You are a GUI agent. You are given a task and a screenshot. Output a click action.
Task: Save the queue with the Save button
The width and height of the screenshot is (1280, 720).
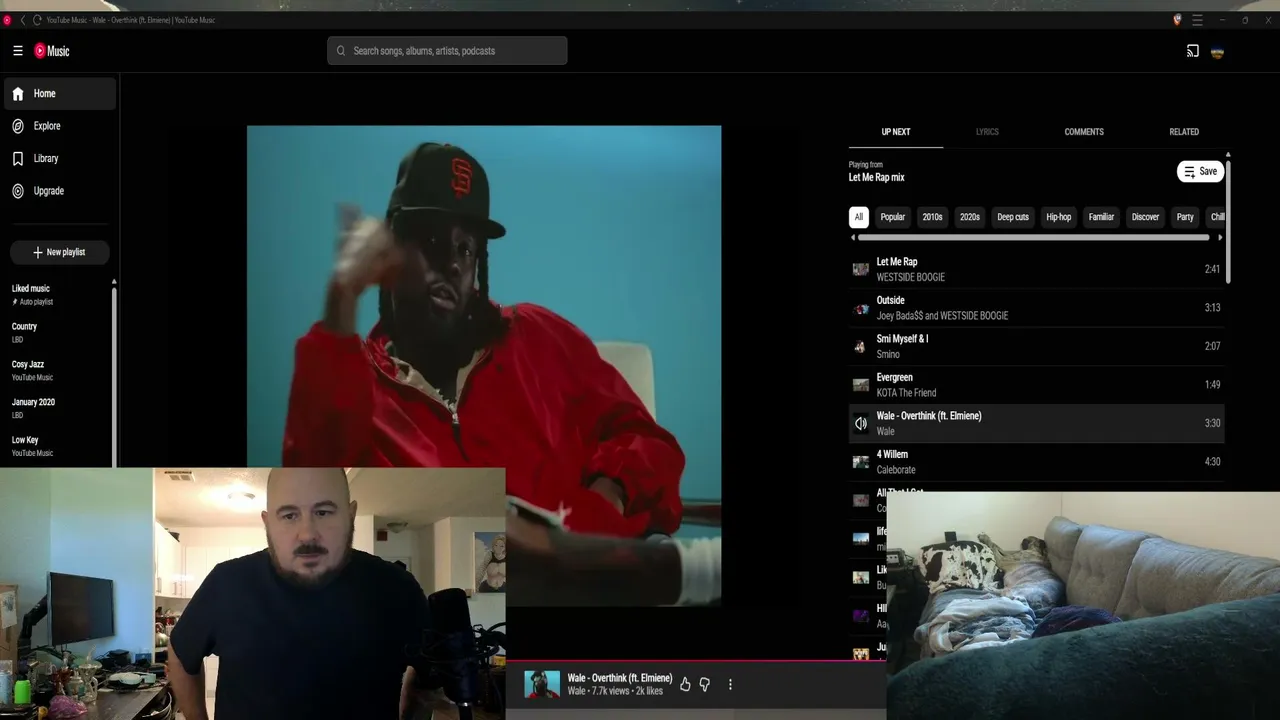click(1200, 172)
